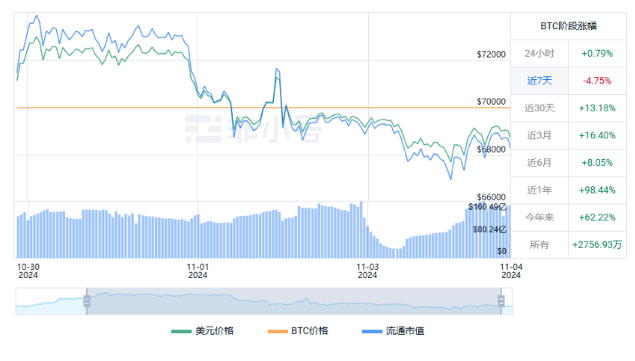Click the BTC阶段涨幅 panel header

[569, 26]
